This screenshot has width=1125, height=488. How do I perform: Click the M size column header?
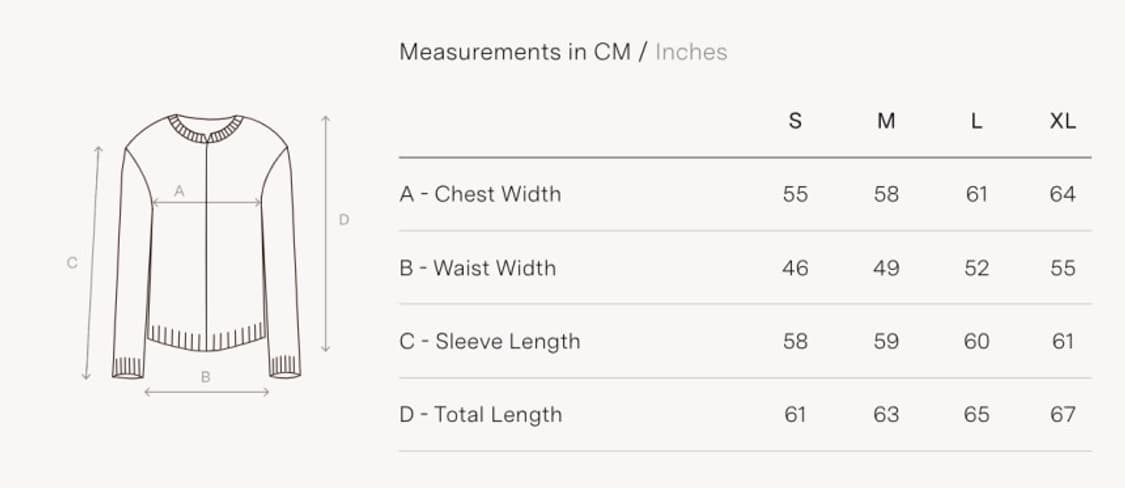tap(886, 121)
